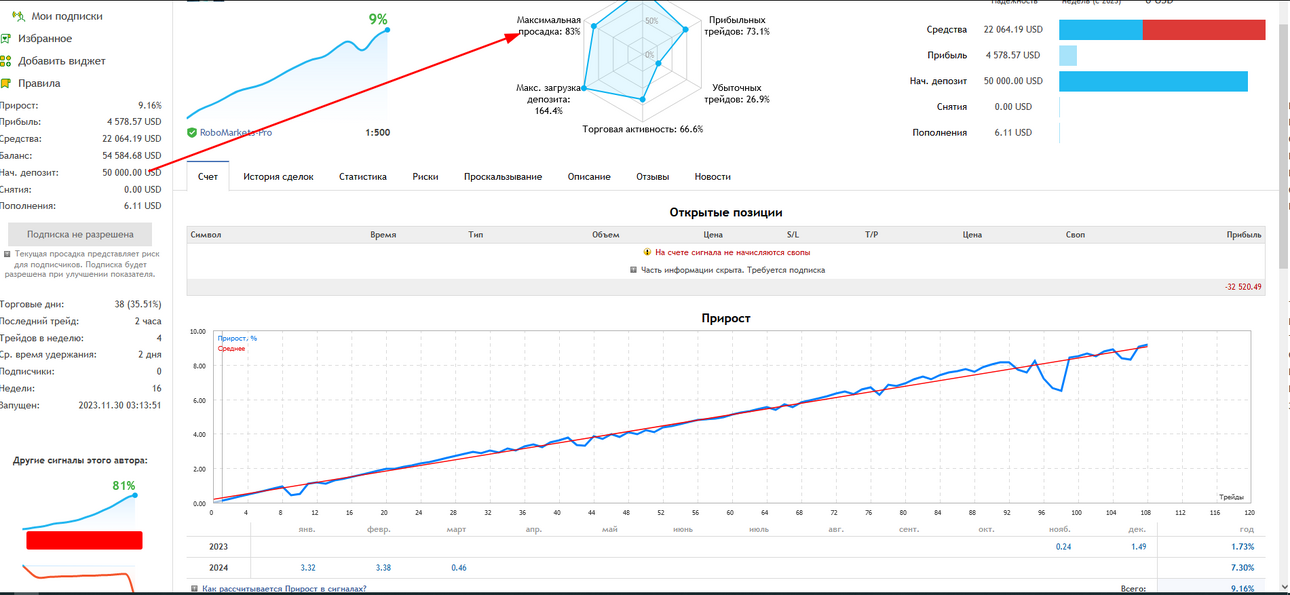Click the 'Торговые дни: 38 (35.51%)' row

80,304
